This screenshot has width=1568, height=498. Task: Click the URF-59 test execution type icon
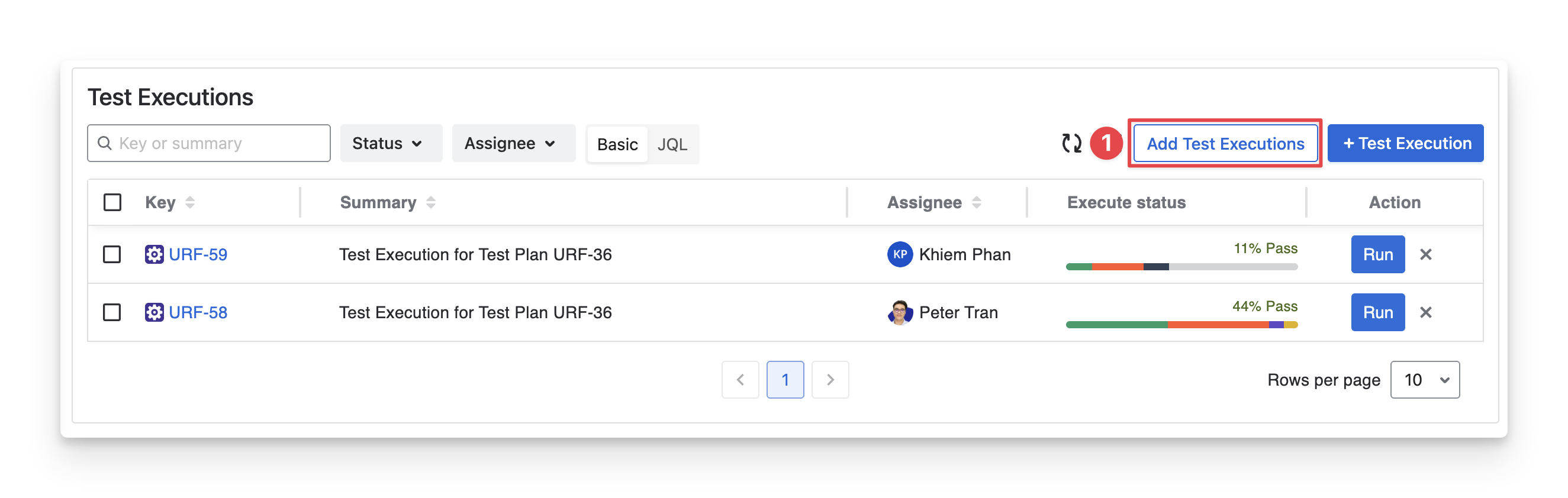click(x=154, y=254)
